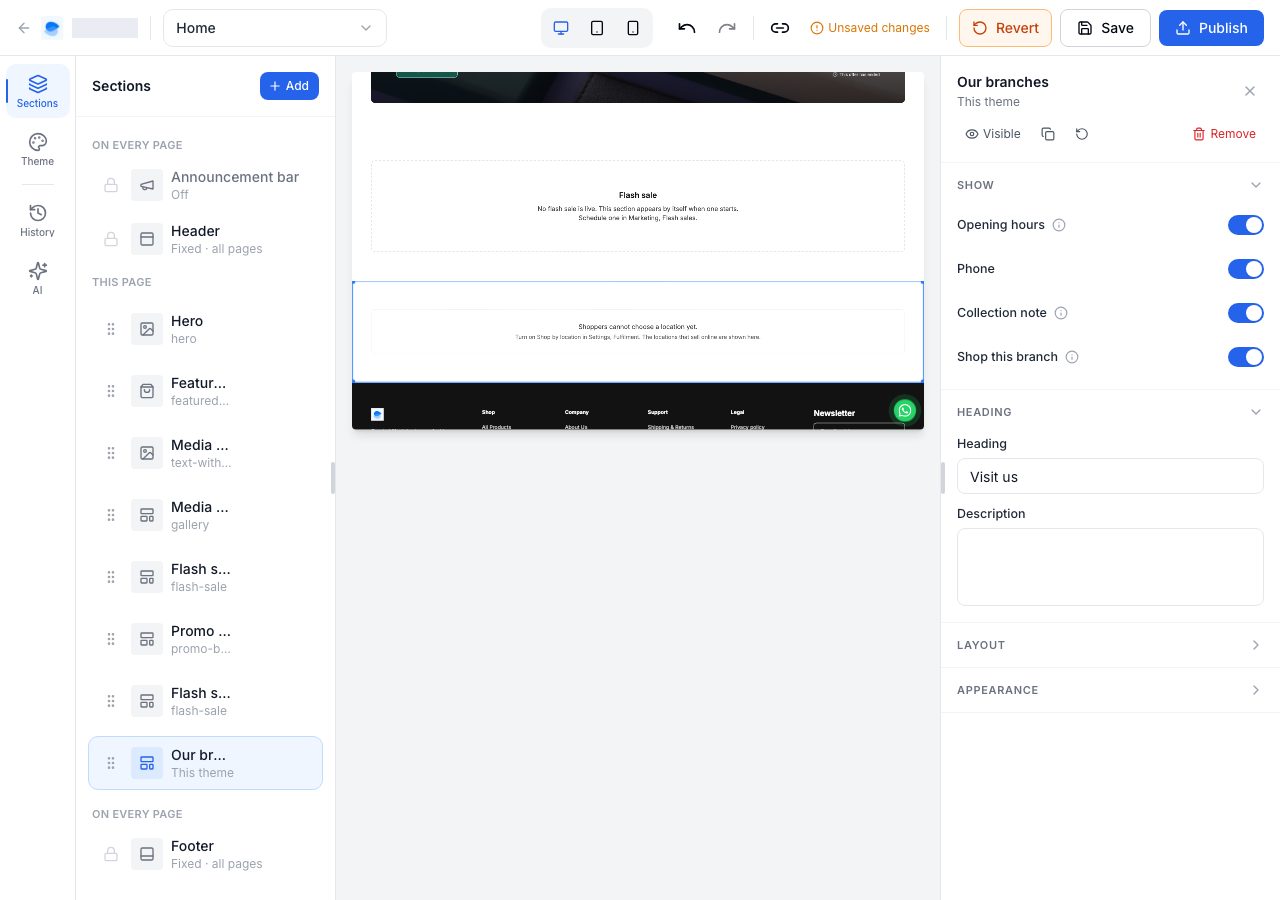Click the WhatsApp chat bubble
This screenshot has height=900, width=1280.
coord(905,410)
